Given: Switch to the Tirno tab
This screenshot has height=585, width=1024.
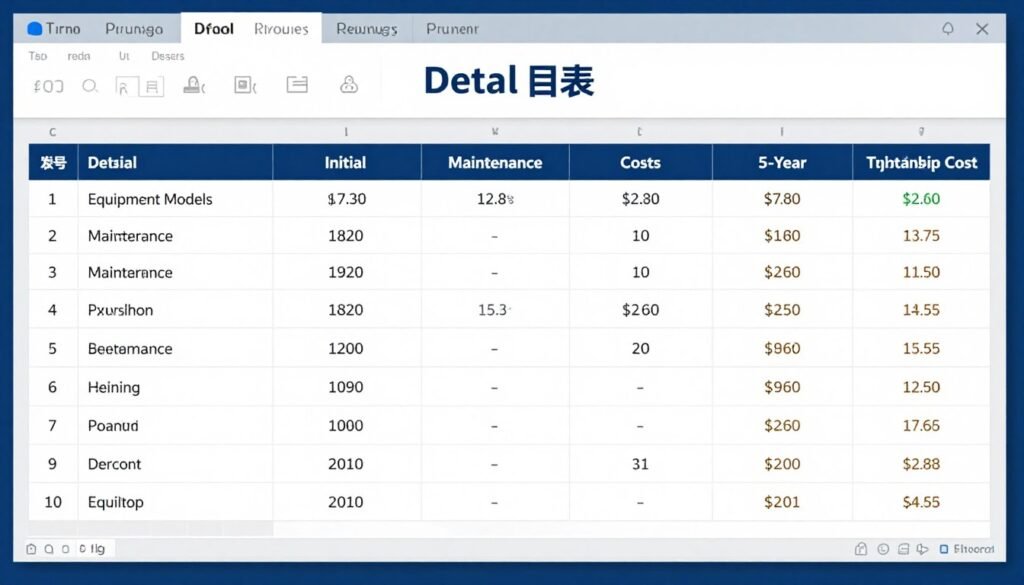Looking at the screenshot, I should click(54, 29).
